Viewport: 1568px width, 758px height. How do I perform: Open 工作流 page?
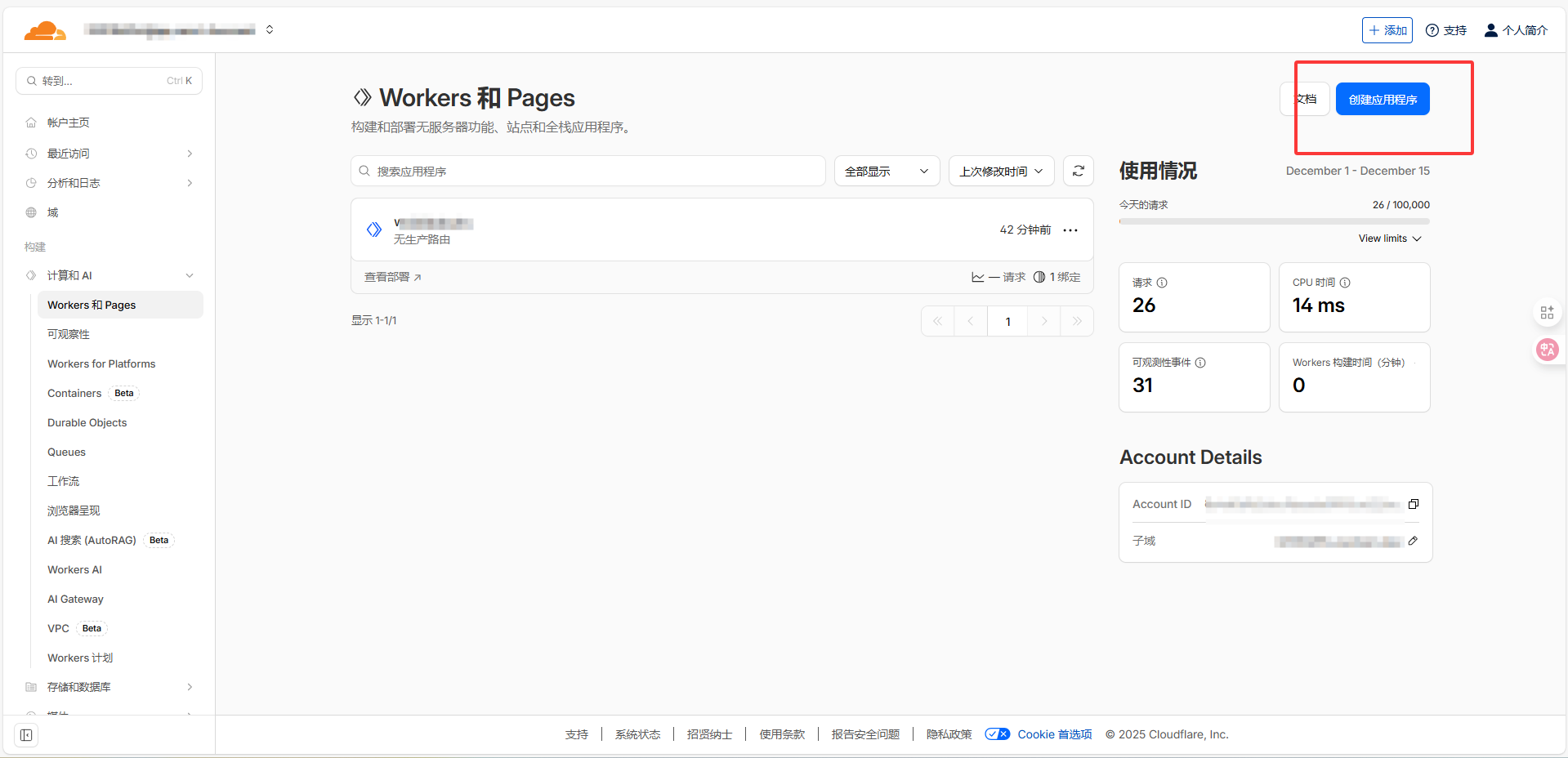[64, 481]
